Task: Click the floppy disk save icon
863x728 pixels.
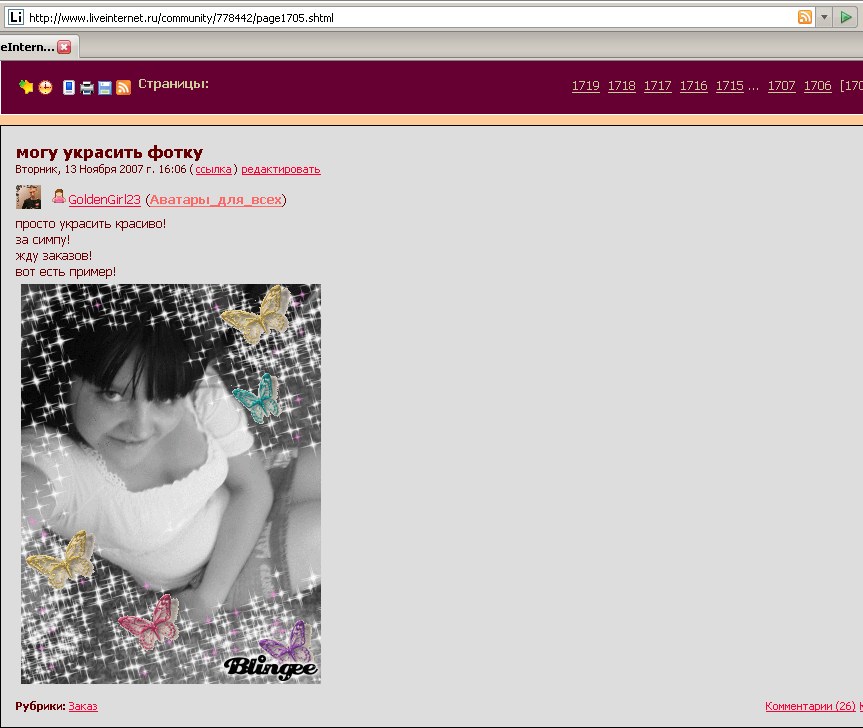Action: click(104, 88)
